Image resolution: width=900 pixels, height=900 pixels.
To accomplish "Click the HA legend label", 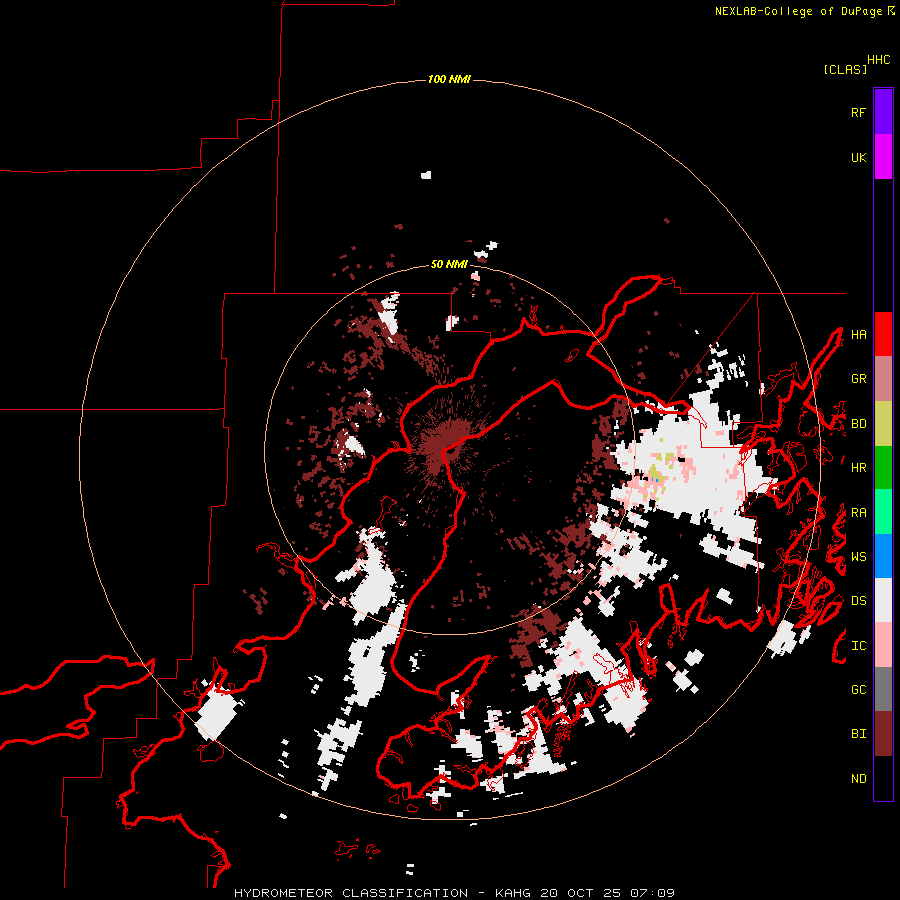I will coord(858,334).
